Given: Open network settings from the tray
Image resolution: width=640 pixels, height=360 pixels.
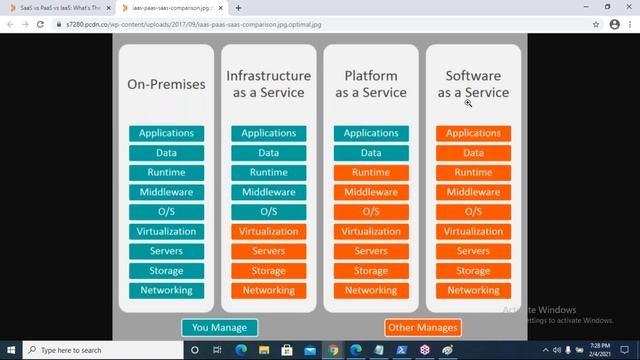Looking at the screenshot, I should [x=579, y=350].
